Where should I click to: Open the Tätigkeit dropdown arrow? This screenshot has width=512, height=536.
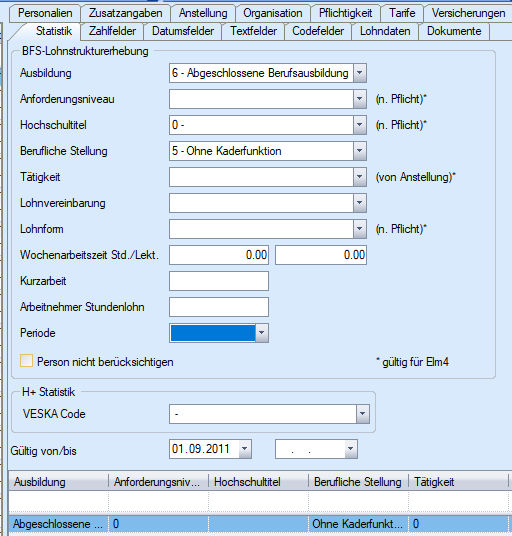click(x=360, y=177)
